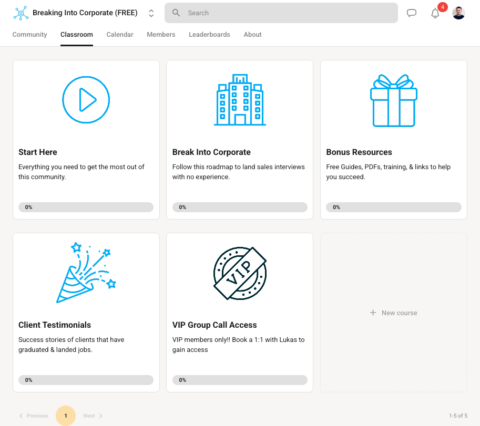Image resolution: width=480 pixels, height=426 pixels.
Task: Click the community network logo icon
Action: 21,13
